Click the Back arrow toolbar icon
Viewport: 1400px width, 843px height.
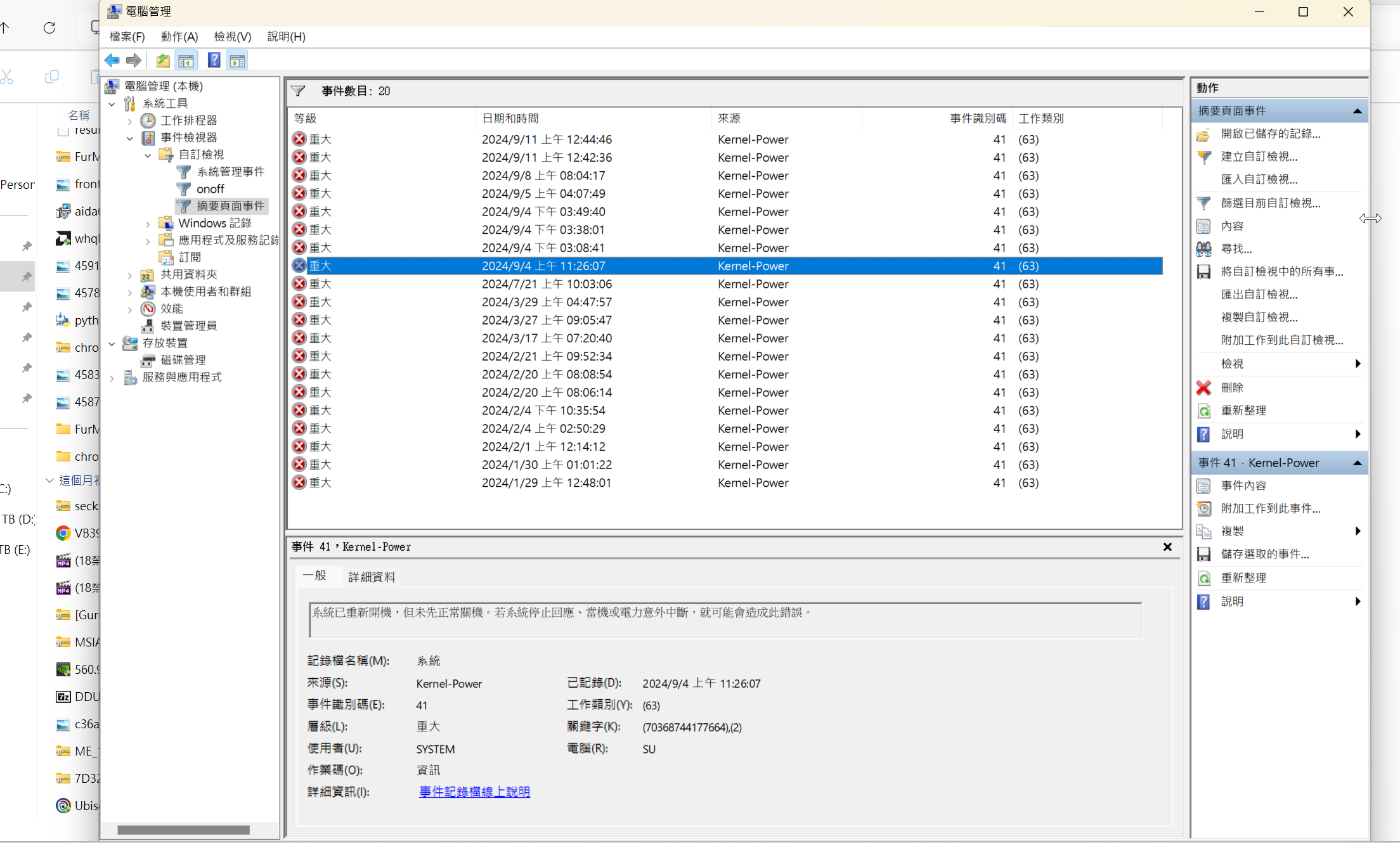112,61
